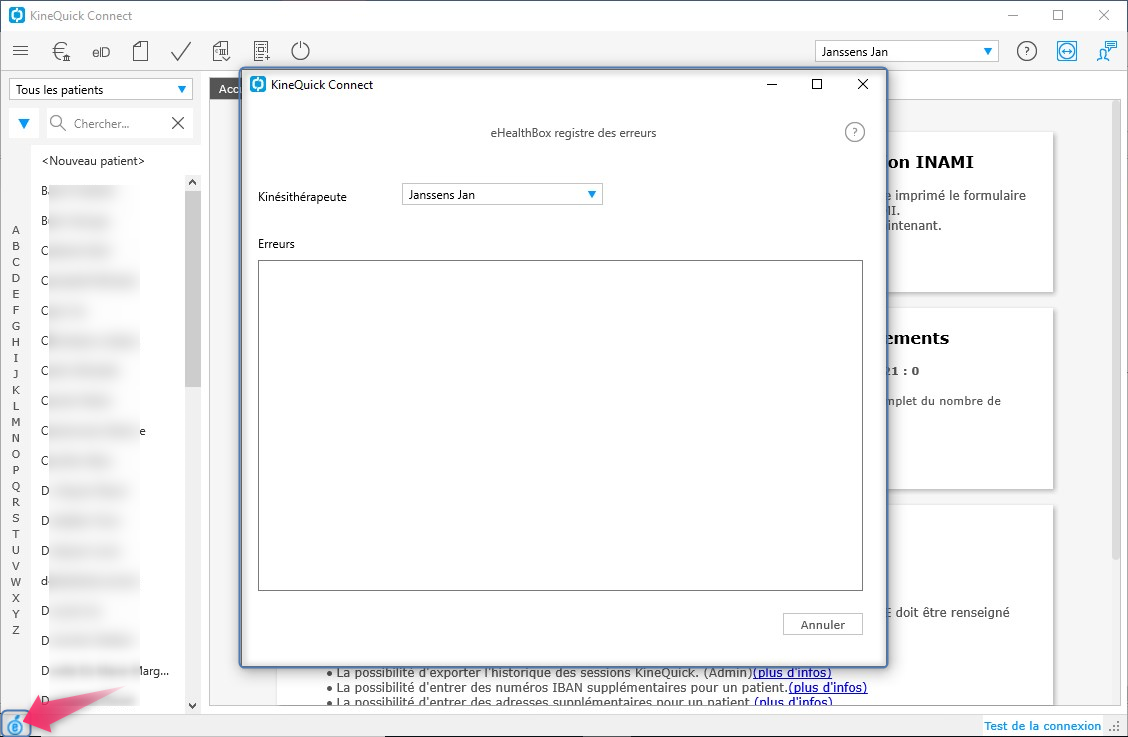Open the patient filter arrow dropdown

[24, 123]
